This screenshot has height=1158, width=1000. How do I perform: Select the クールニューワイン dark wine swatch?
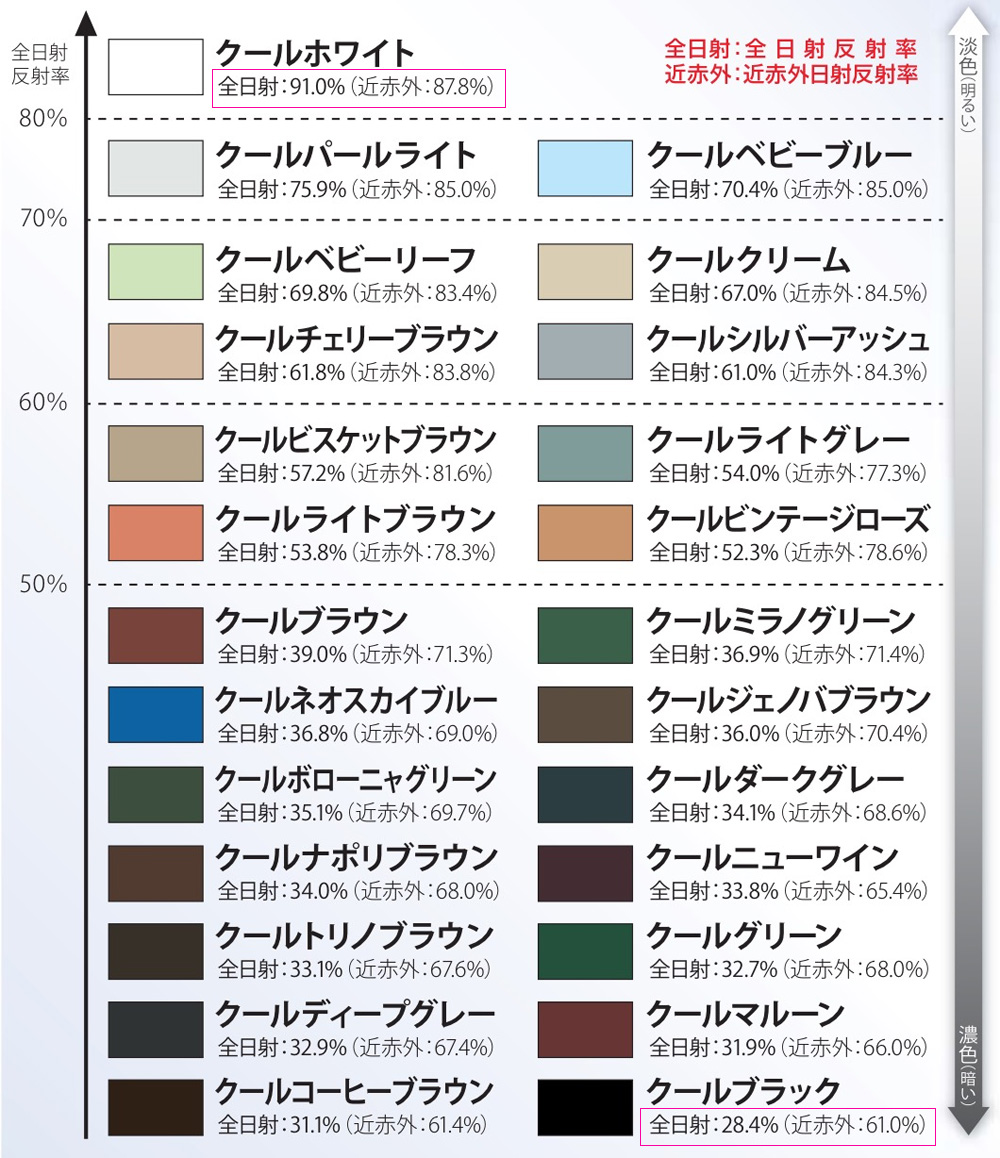click(x=585, y=873)
